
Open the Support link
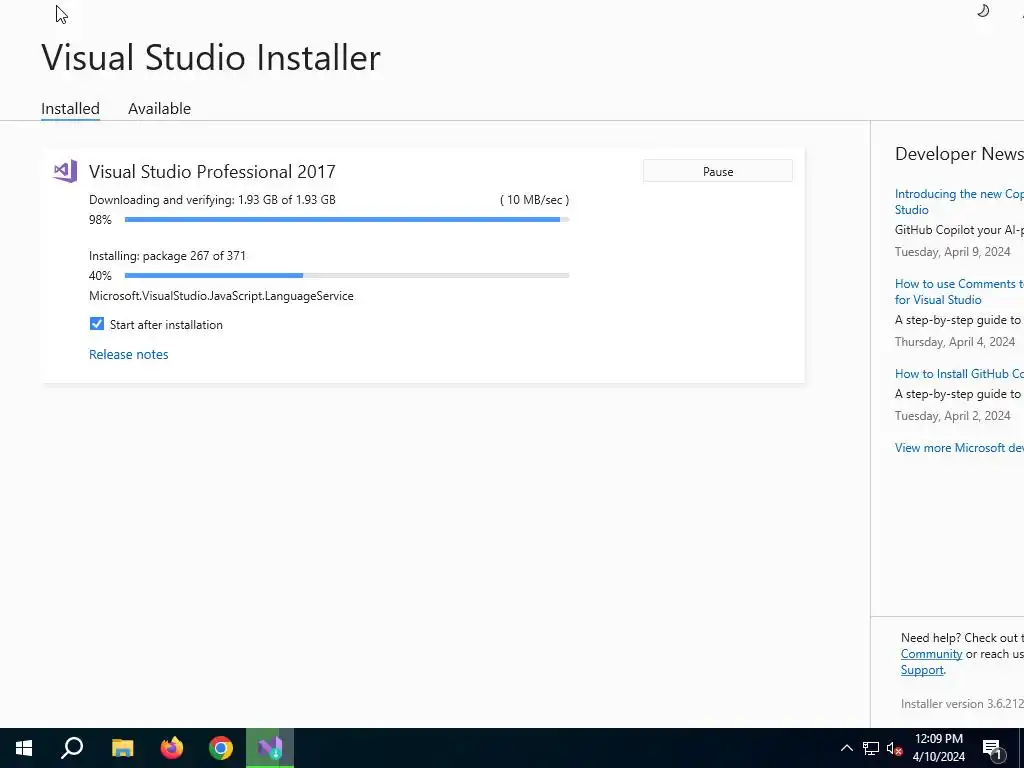922,670
